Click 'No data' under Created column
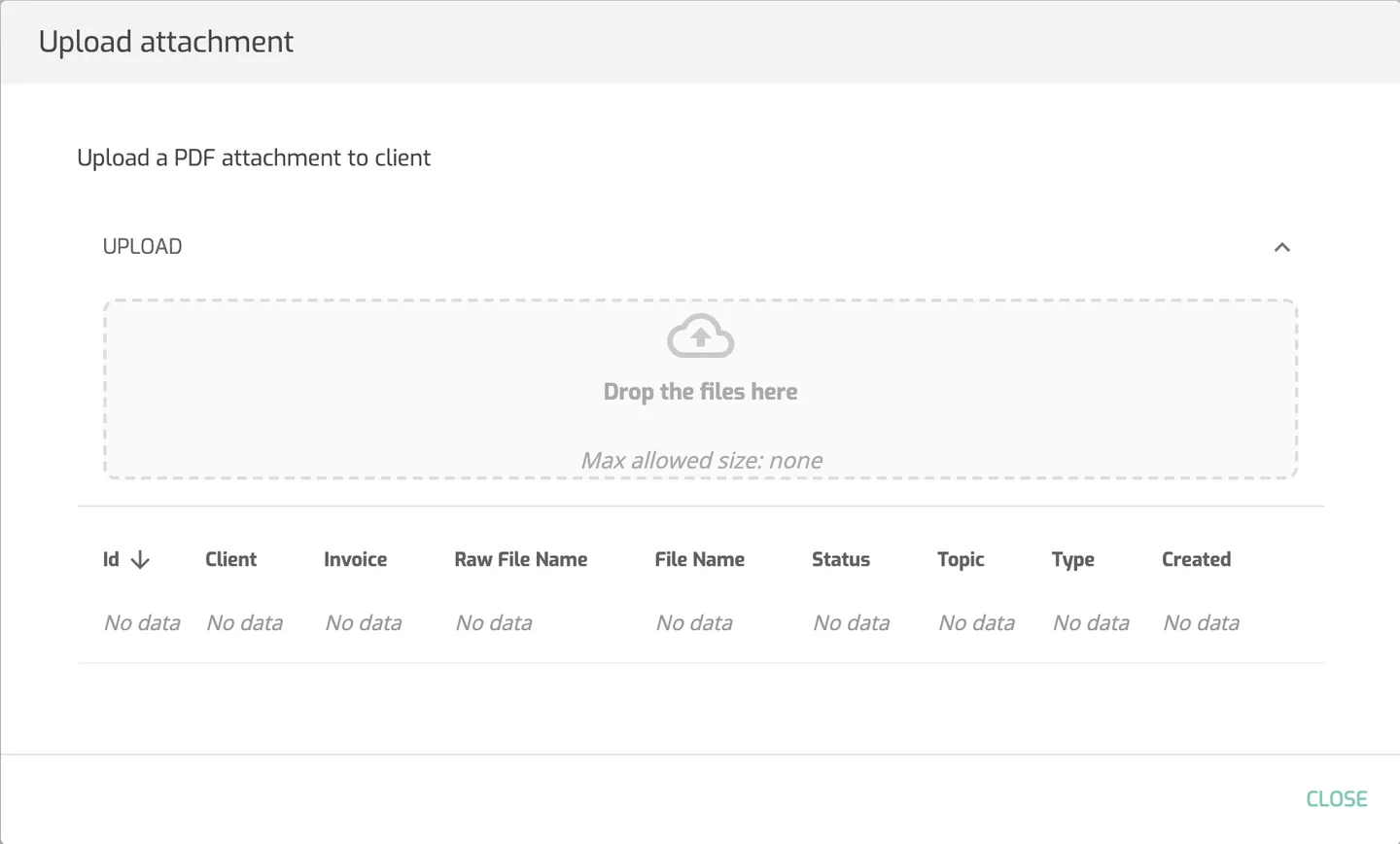The width and height of the screenshot is (1400, 844). pos(1202,623)
